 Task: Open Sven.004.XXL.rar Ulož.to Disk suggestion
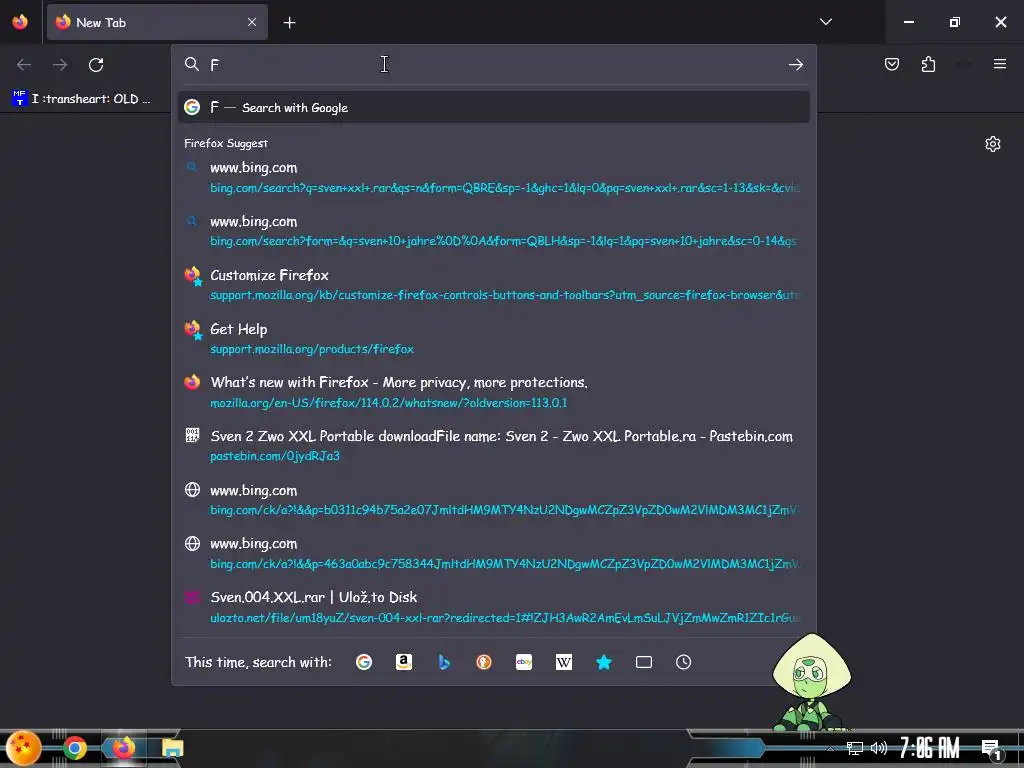point(494,607)
